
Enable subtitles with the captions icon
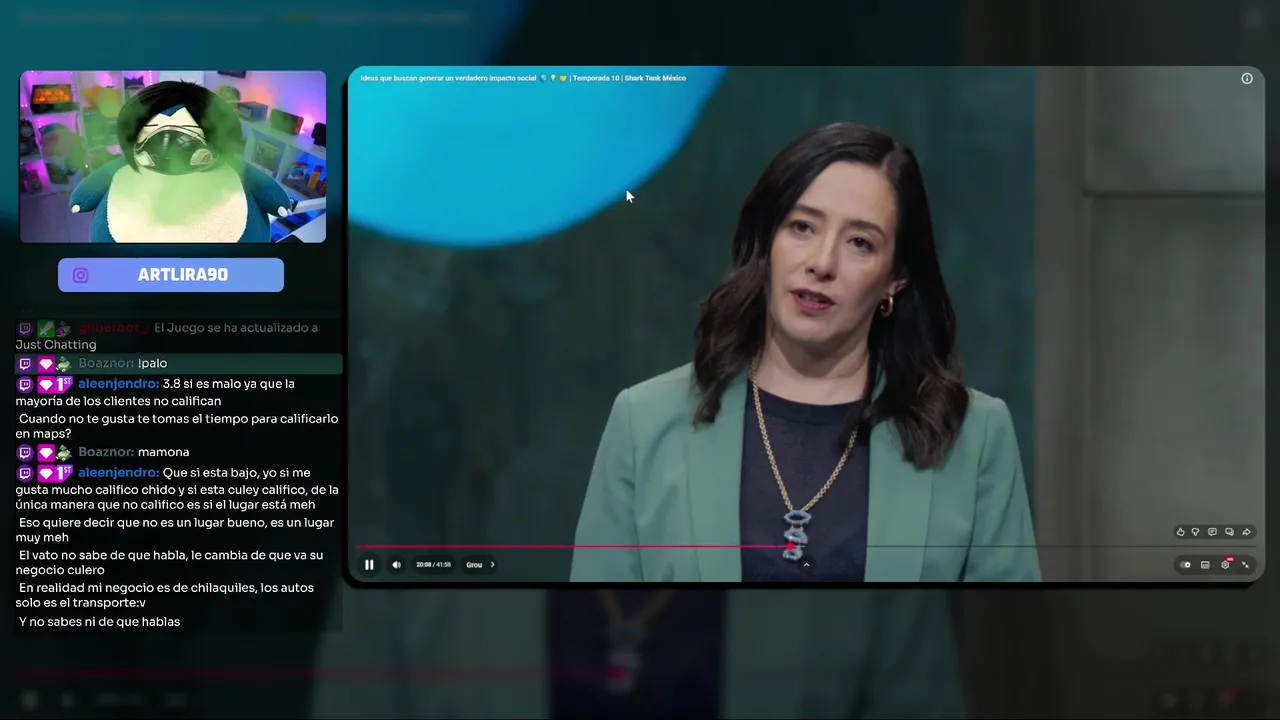pyautogui.click(x=1205, y=565)
